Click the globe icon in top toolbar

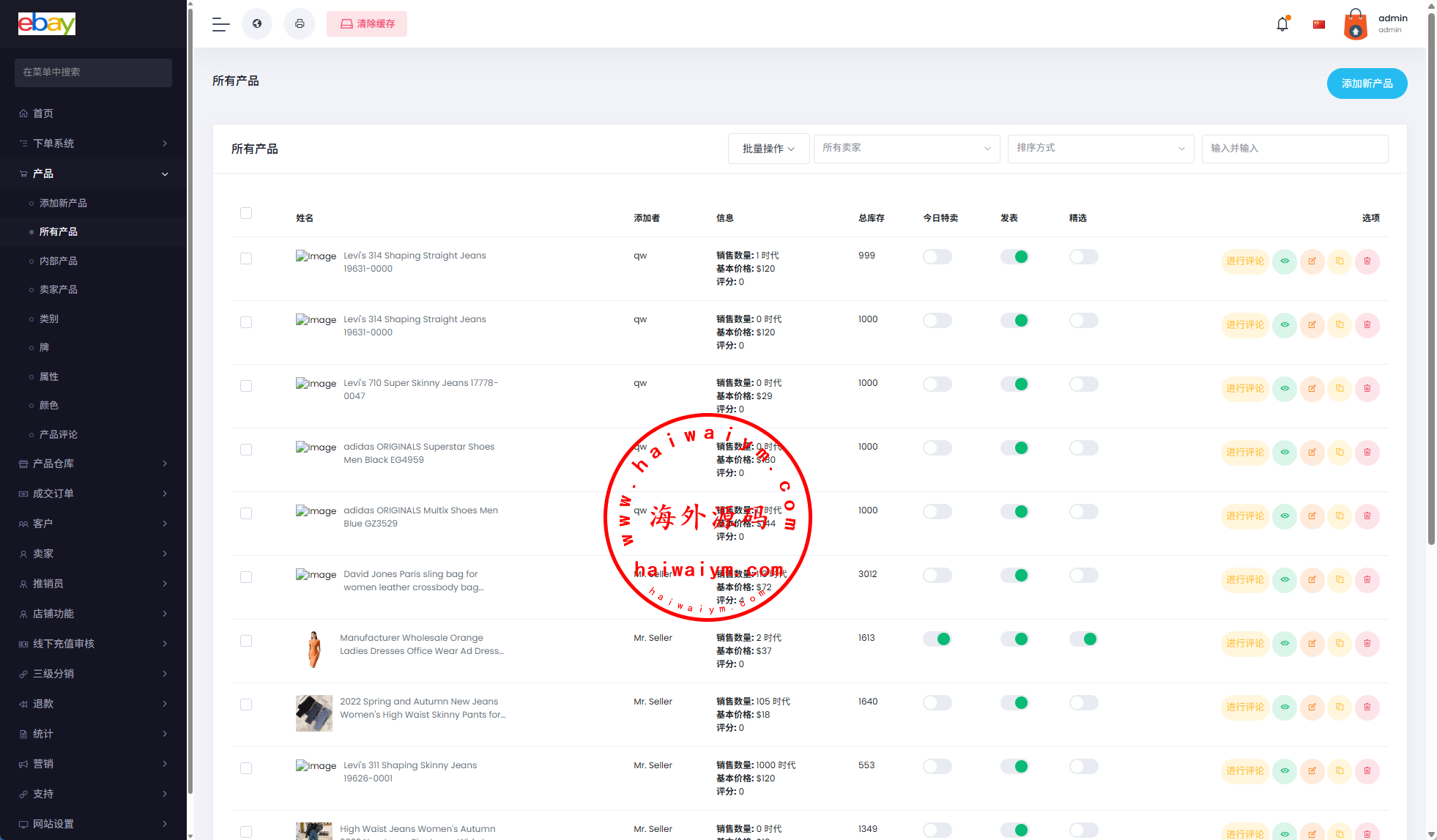(x=257, y=24)
